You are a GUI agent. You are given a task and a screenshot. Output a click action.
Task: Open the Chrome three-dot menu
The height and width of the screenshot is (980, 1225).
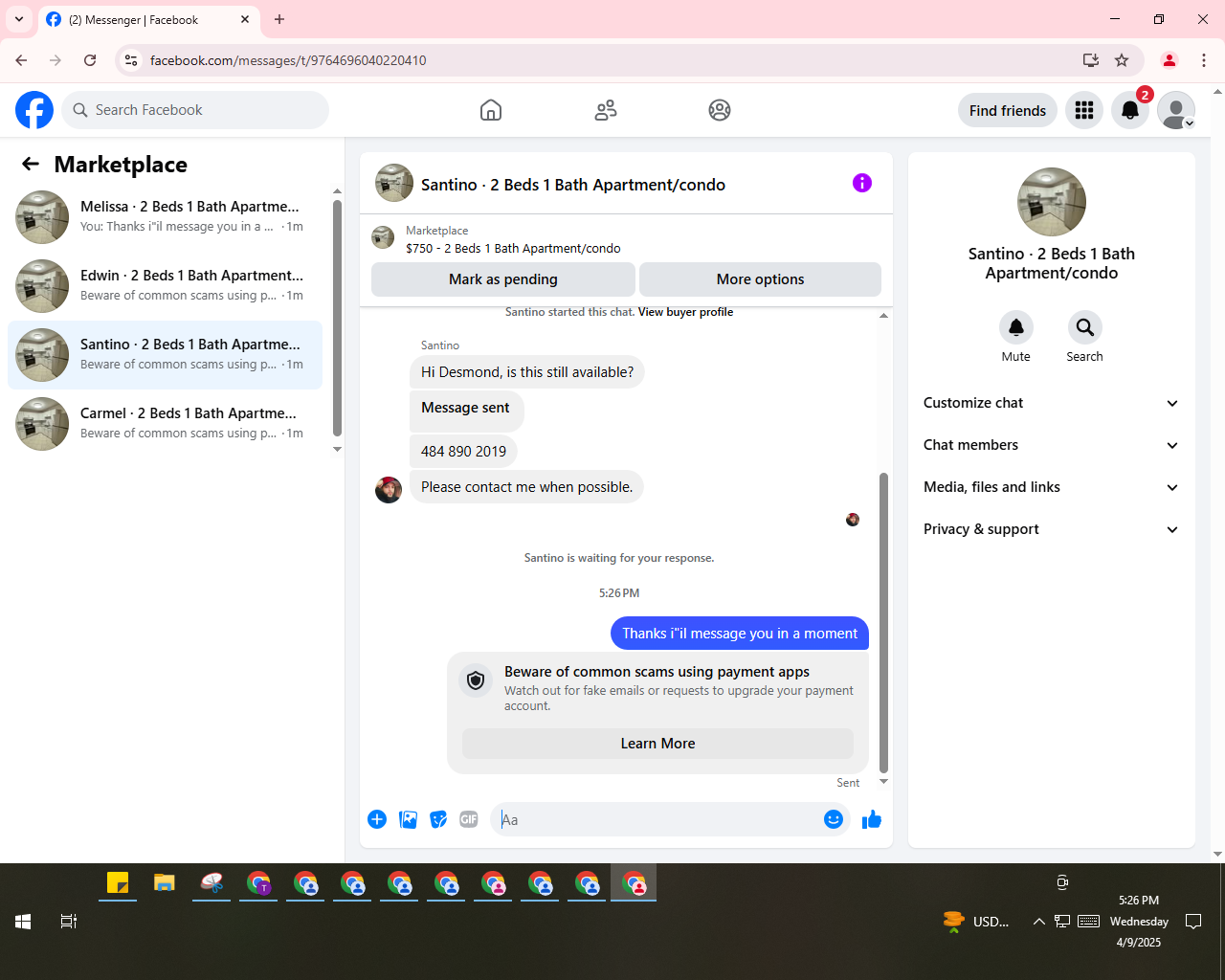click(x=1204, y=60)
